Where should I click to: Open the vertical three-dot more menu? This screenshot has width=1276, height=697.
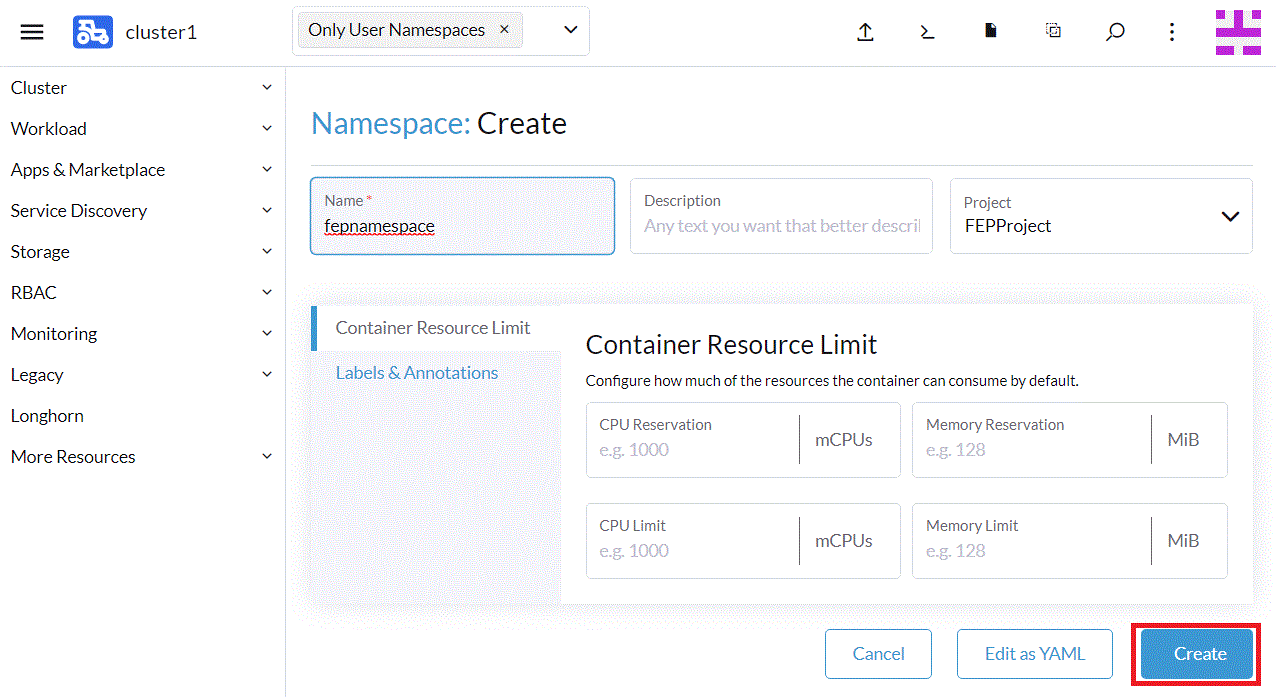pos(1172,32)
